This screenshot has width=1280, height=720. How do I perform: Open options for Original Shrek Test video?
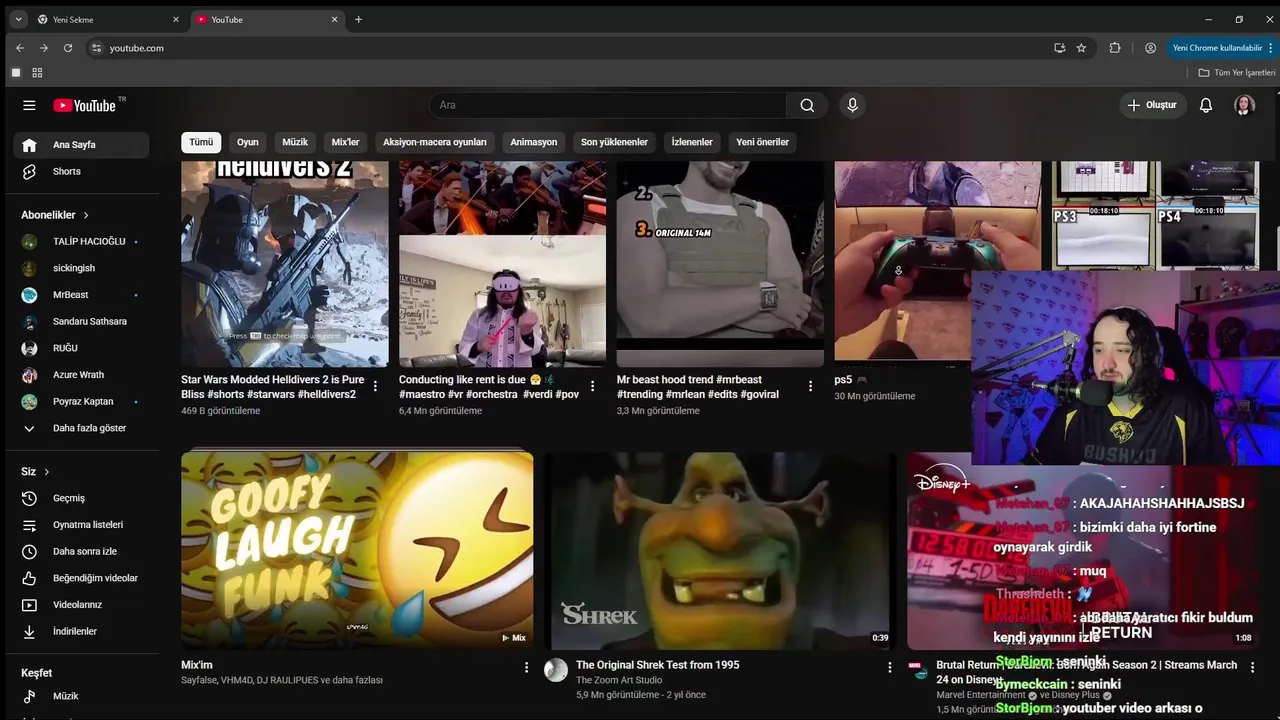(x=889, y=667)
